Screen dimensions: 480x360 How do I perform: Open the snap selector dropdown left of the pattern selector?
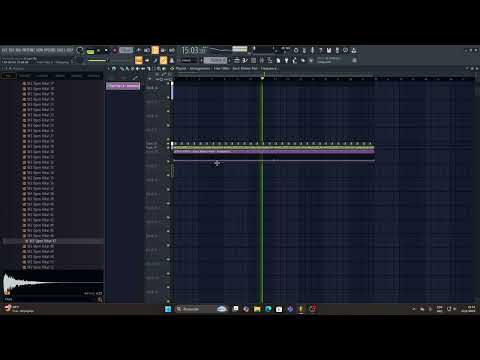(188, 60)
